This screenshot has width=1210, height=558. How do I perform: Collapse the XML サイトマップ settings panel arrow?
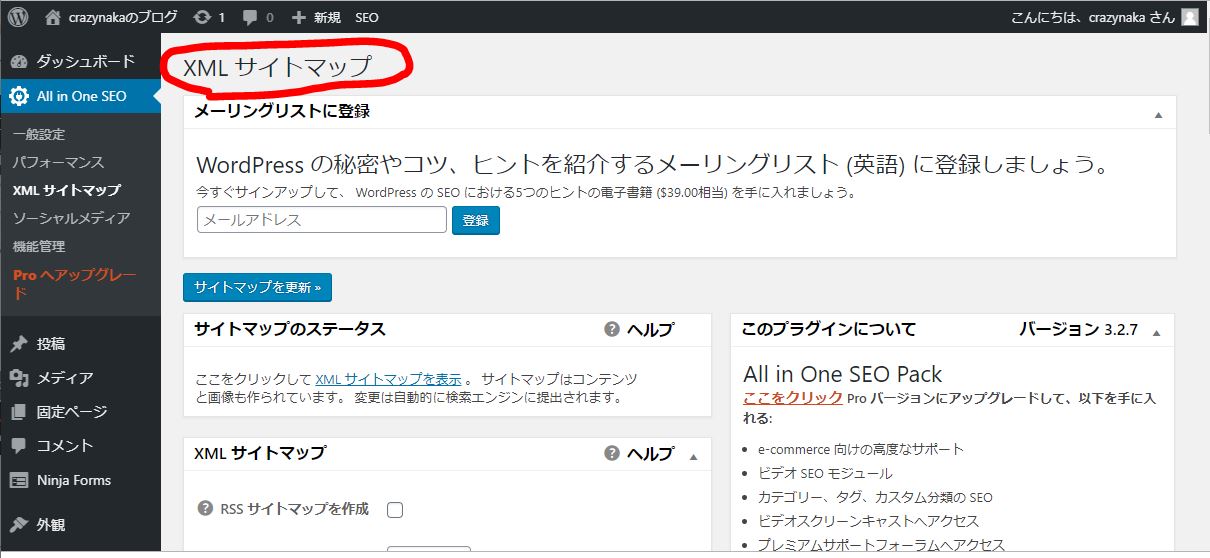(x=694, y=457)
